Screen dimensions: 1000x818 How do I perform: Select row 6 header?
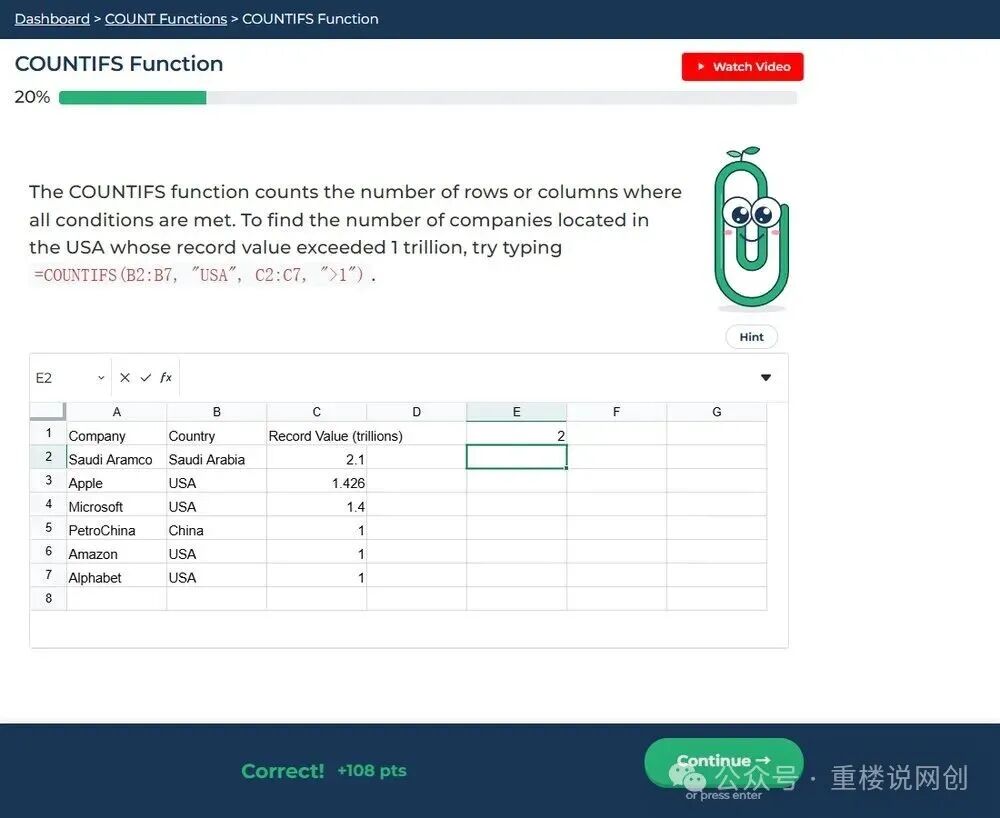pos(48,551)
